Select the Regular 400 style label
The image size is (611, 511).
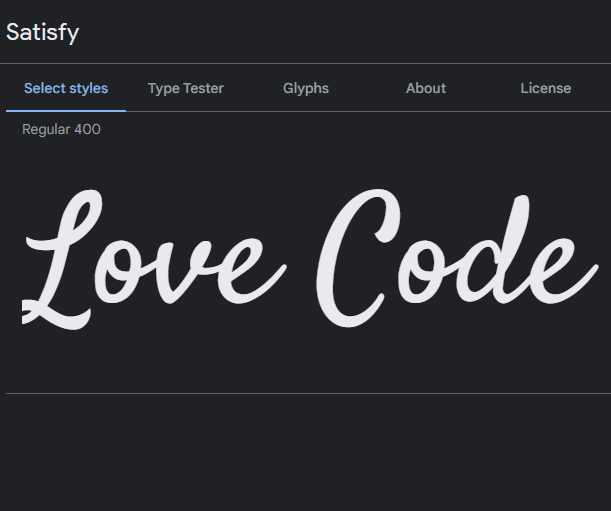(x=61, y=129)
